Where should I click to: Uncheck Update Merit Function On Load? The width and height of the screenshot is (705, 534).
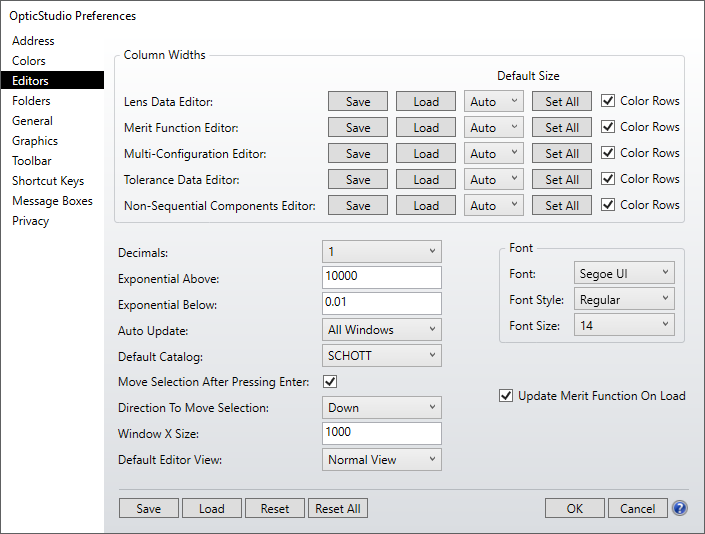tap(506, 396)
